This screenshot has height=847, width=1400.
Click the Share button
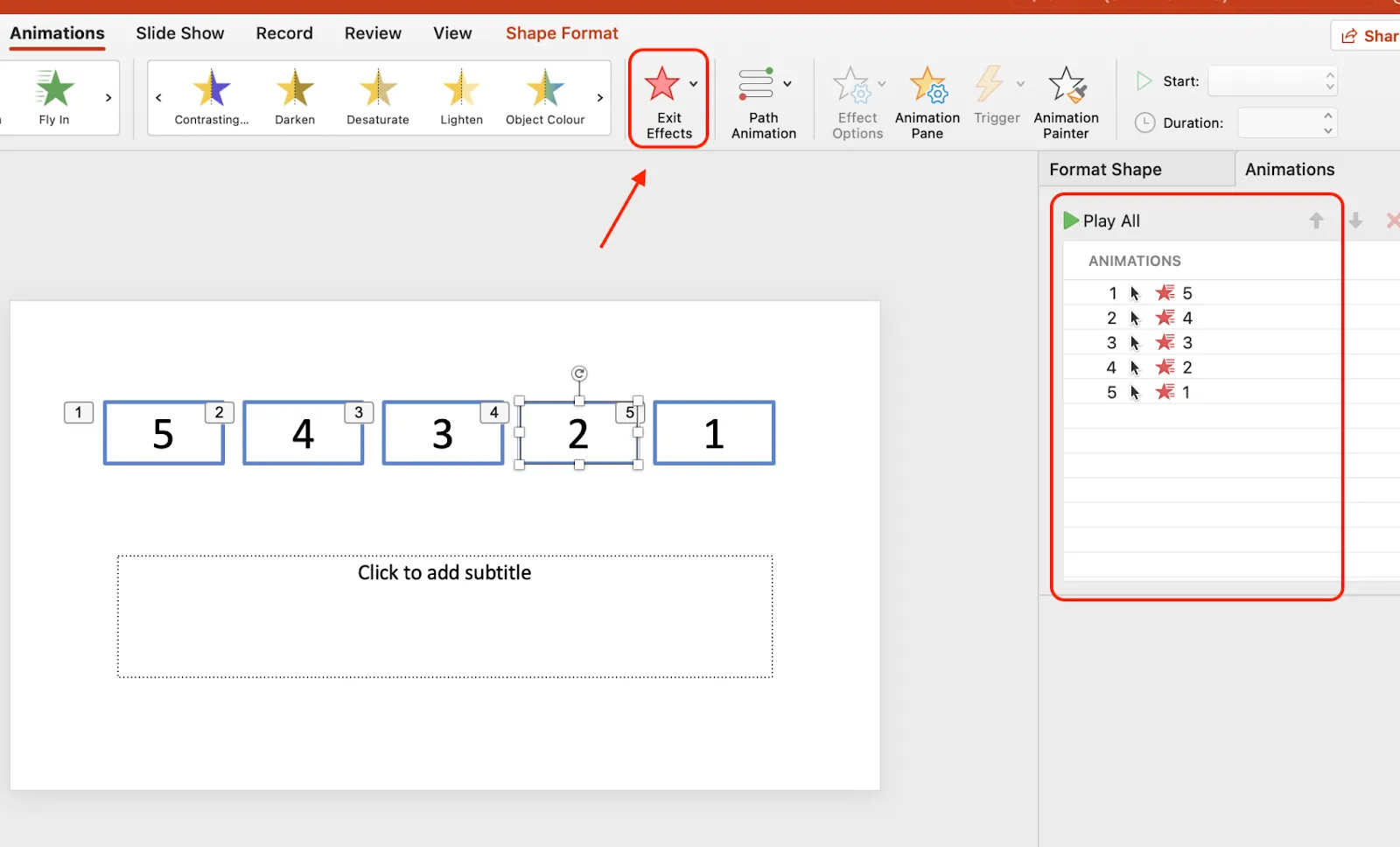coord(1368,36)
